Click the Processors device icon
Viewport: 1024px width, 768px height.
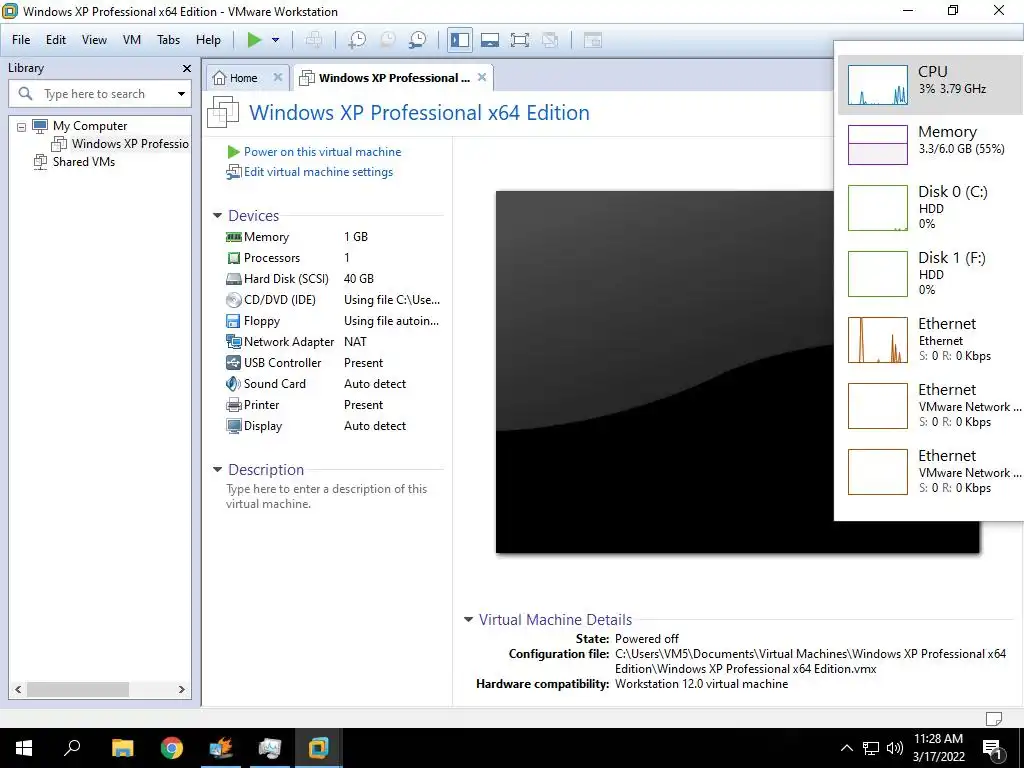(234, 258)
